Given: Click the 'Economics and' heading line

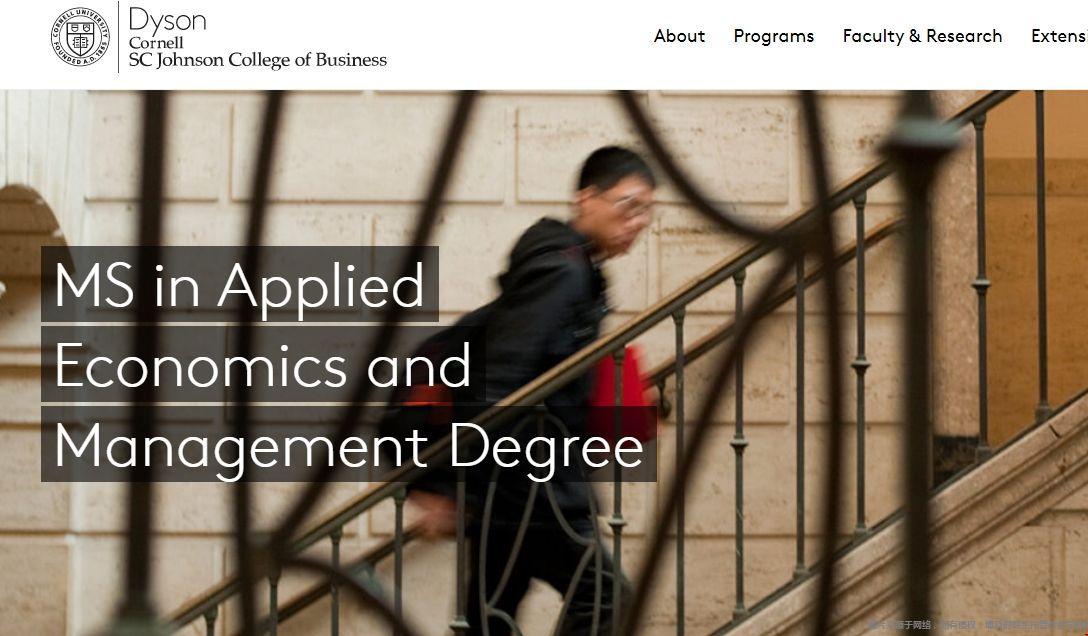Looking at the screenshot, I should 262,365.
